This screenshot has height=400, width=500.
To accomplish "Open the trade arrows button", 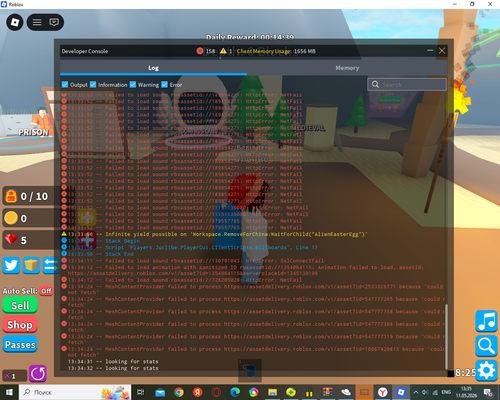I will (51, 265).
